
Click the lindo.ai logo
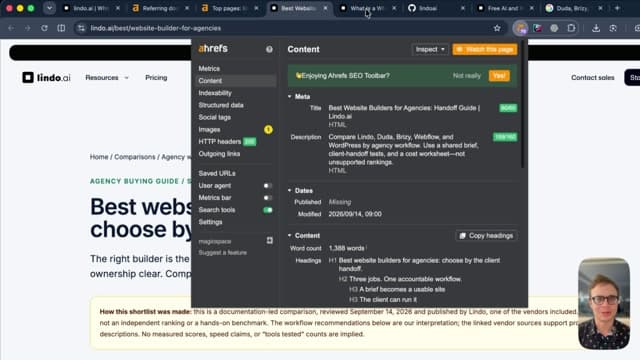[x=46, y=78]
